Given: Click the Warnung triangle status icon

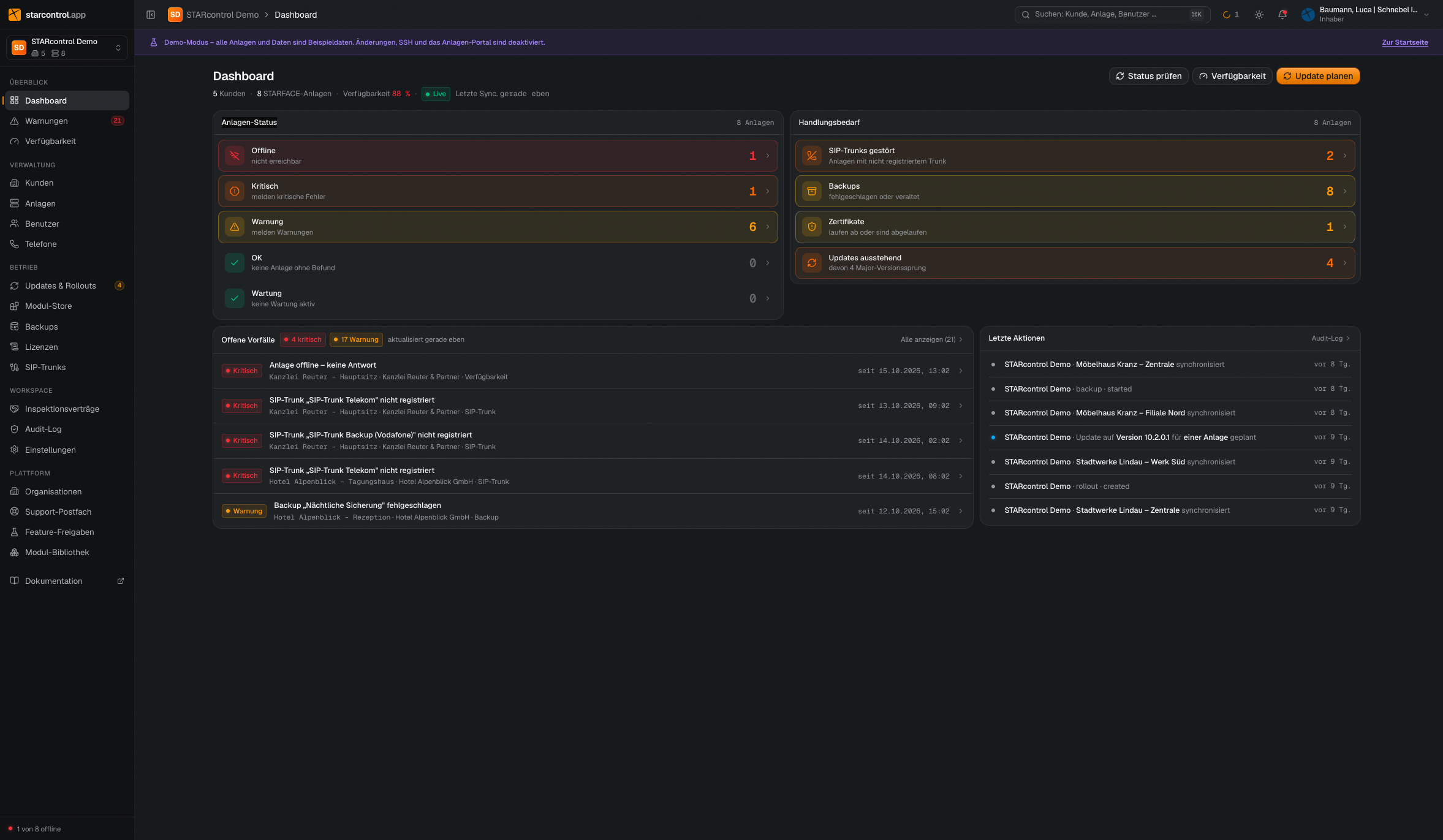Looking at the screenshot, I should (235, 227).
